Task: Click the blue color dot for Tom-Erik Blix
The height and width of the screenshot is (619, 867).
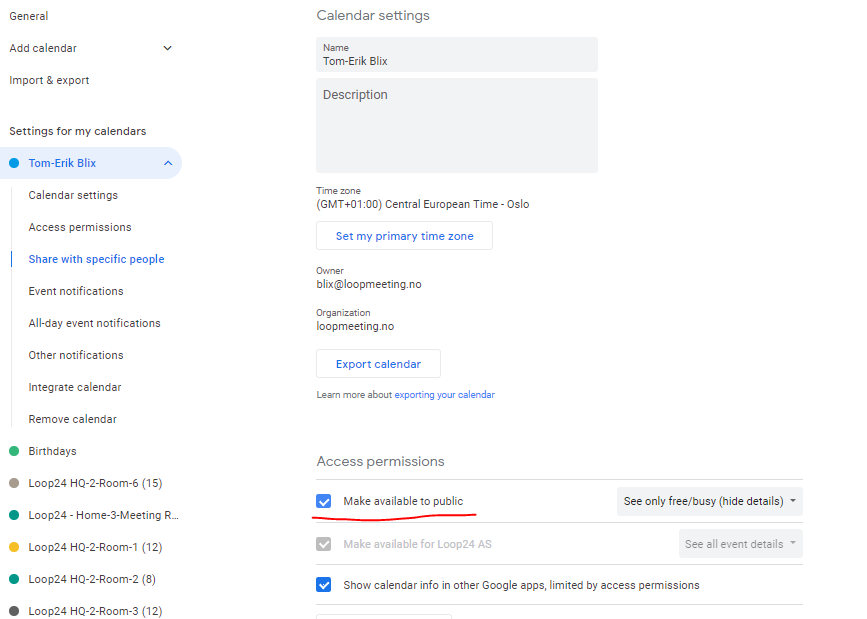Action: pos(14,163)
